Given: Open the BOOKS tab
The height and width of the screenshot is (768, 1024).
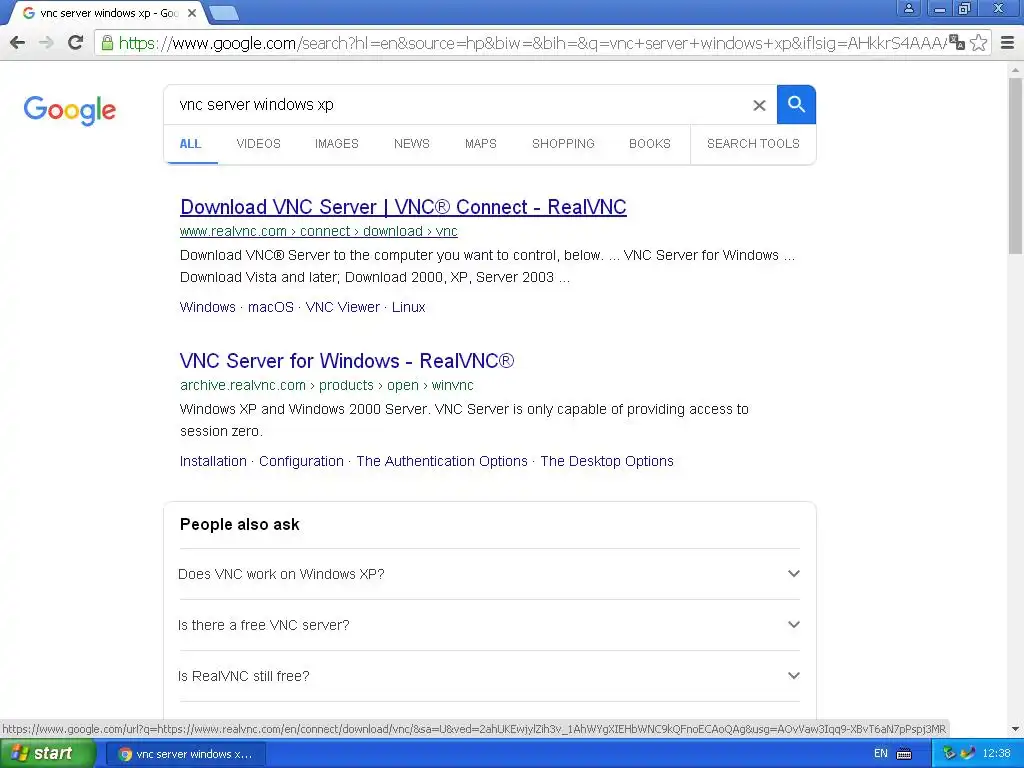Looking at the screenshot, I should click(650, 144).
